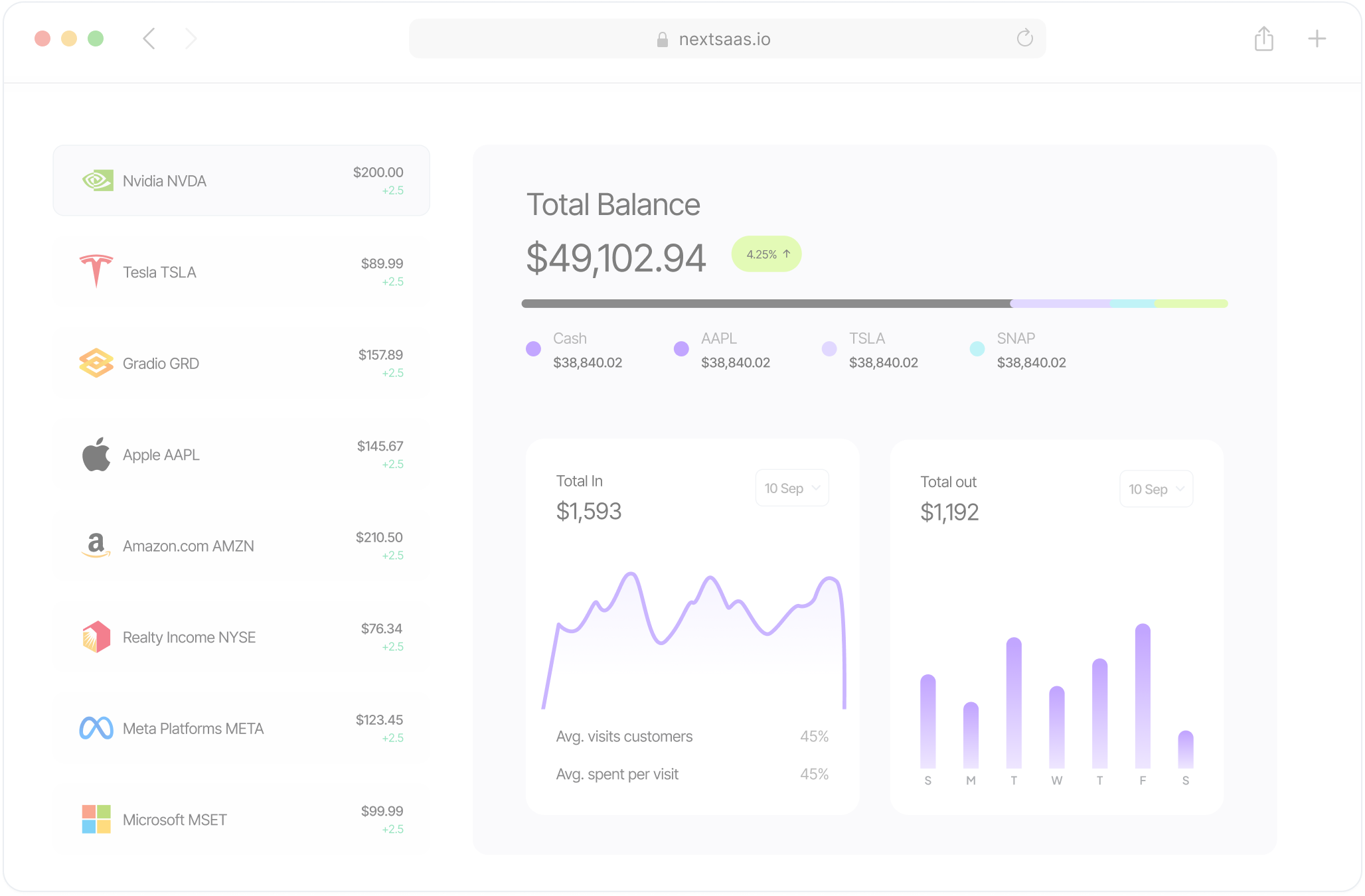
Task: Toggle the AAPL legend indicator dot
Action: pos(681,348)
